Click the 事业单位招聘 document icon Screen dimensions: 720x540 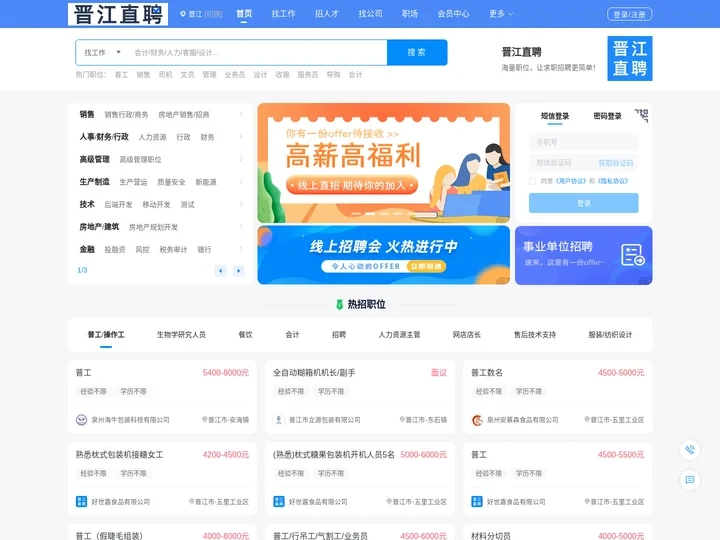click(x=633, y=255)
